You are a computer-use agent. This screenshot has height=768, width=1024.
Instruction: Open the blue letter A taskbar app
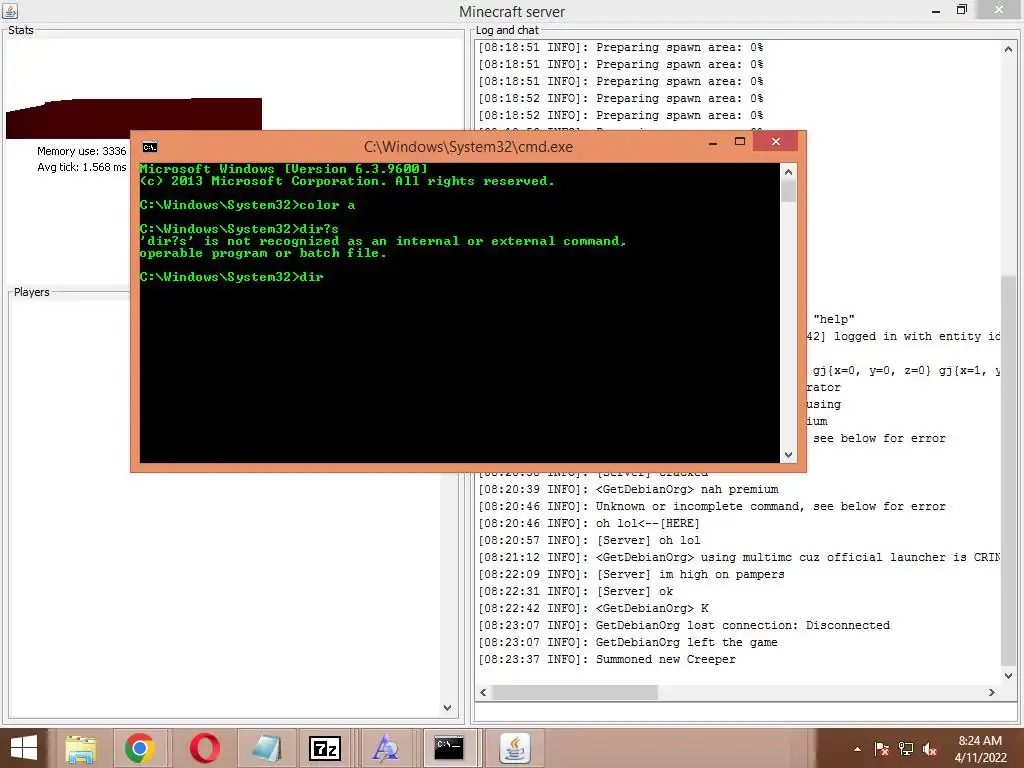pos(385,748)
